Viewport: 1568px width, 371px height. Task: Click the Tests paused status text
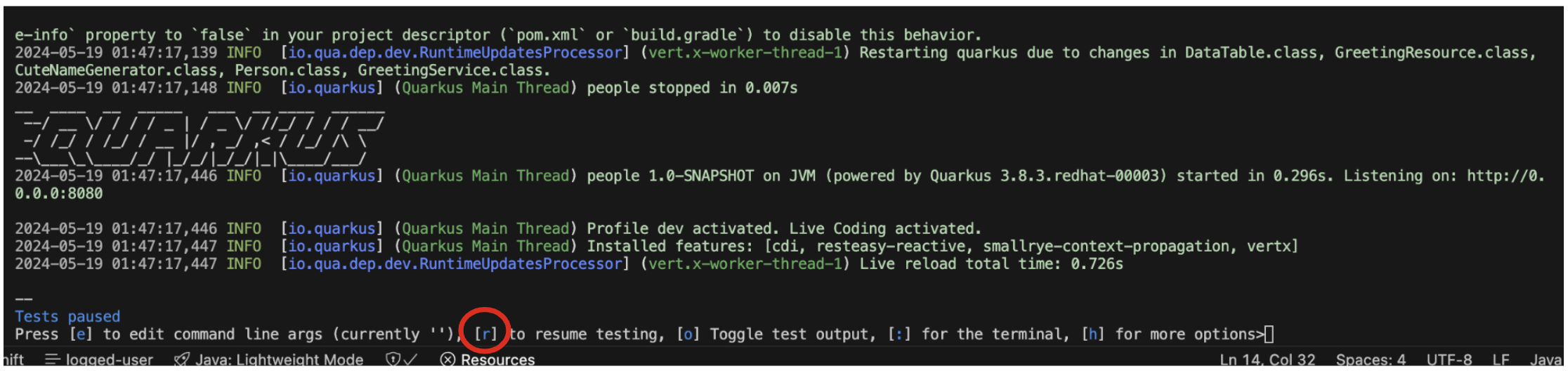coord(67,317)
